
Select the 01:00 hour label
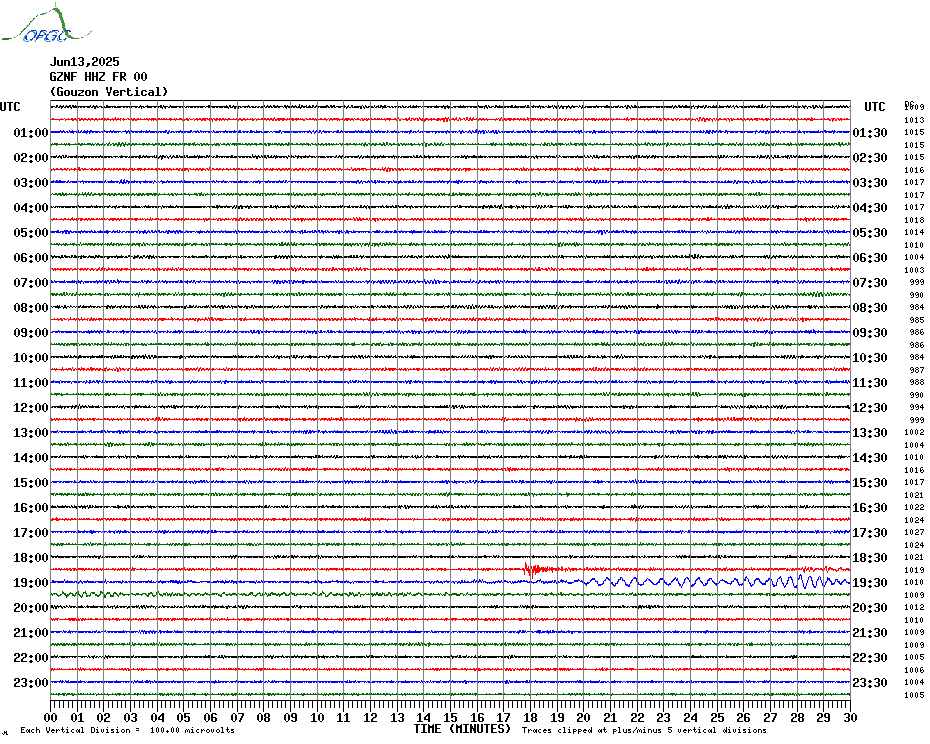point(31,132)
